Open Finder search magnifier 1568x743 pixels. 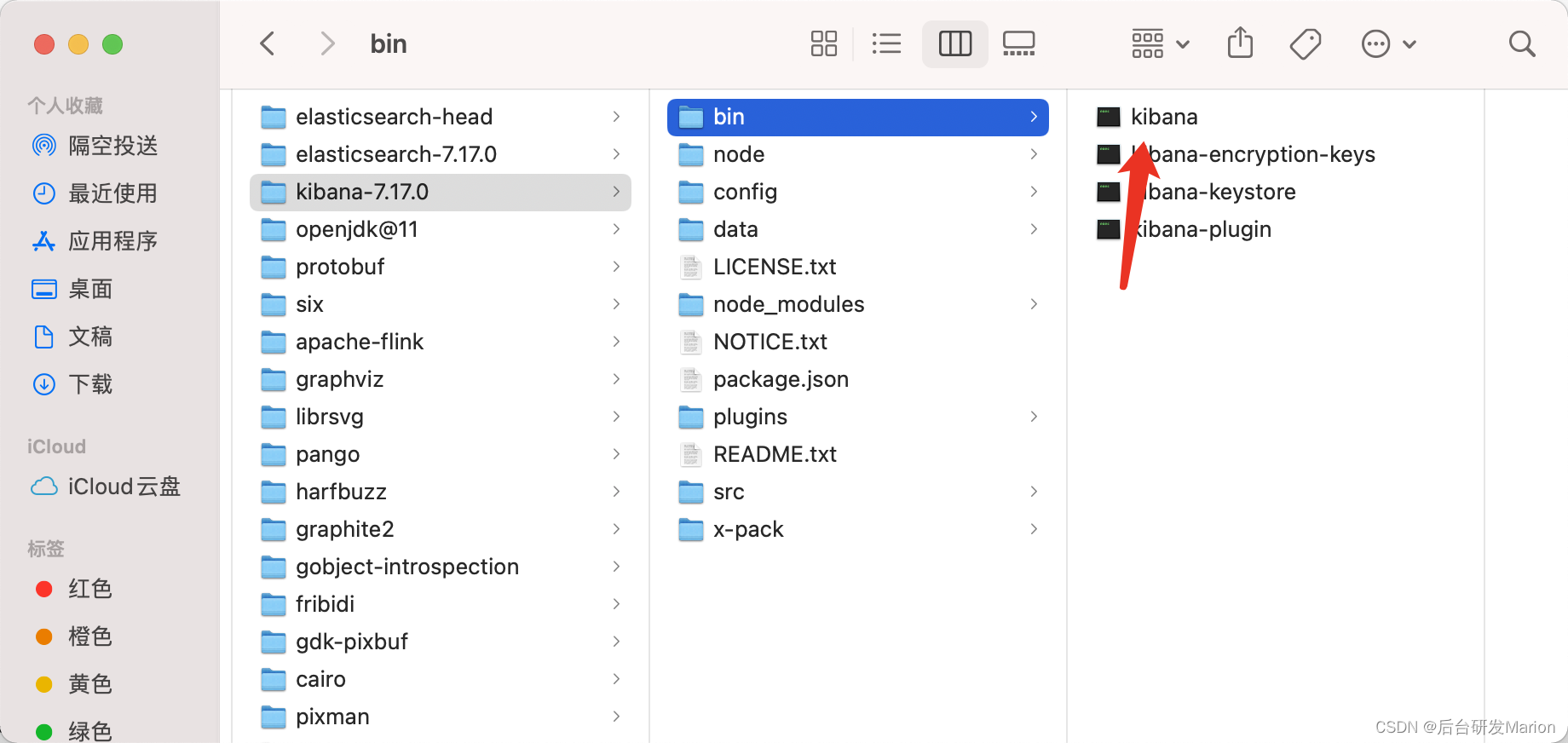(x=1522, y=43)
